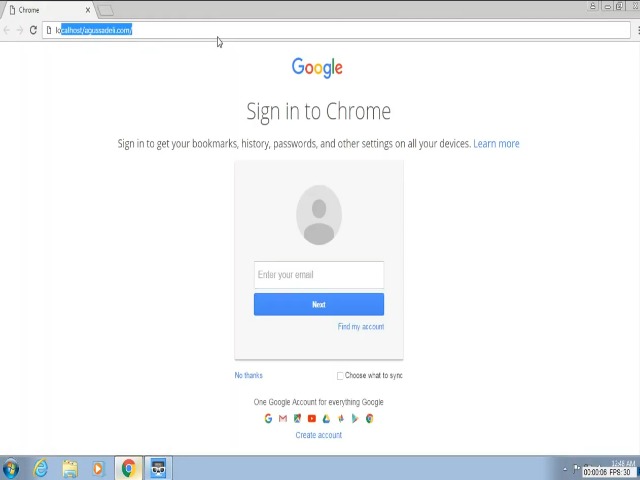Click the Google G service icon
The width and height of the screenshot is (640, 480).
pyautogui.click(x=268, y=418)
